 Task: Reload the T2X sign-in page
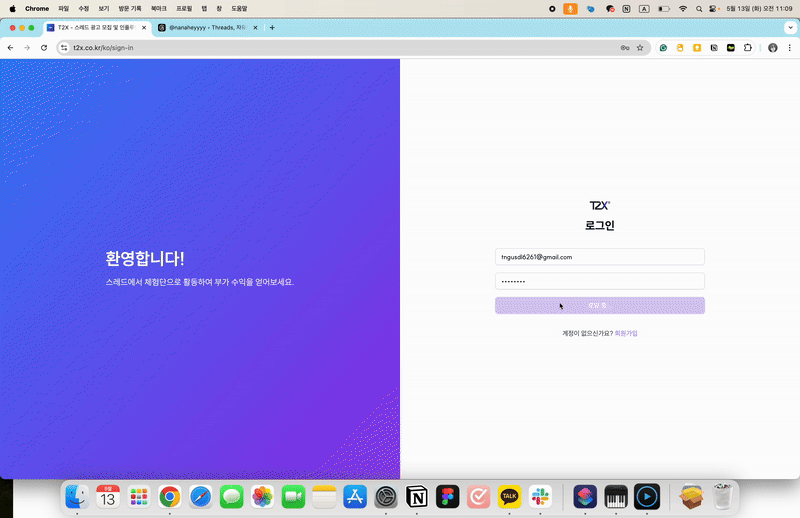pos(44,47)
